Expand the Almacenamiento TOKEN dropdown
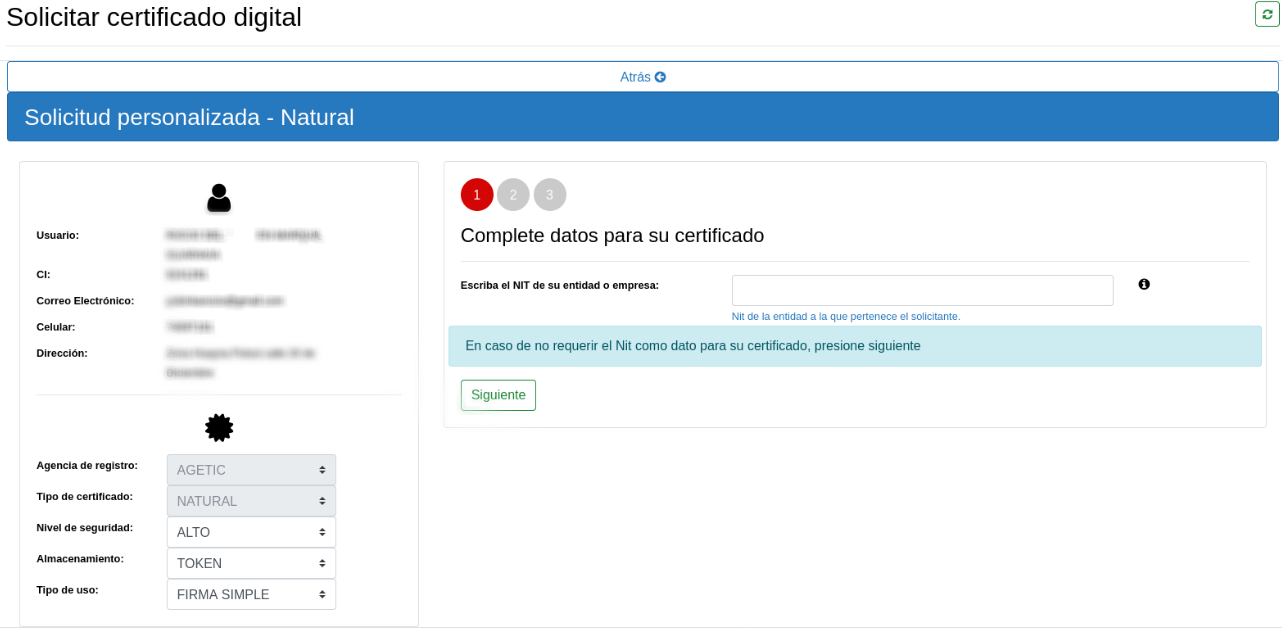Image resolution: width=1282 pixels, height=630 pixels. click(x=251, y=563)
